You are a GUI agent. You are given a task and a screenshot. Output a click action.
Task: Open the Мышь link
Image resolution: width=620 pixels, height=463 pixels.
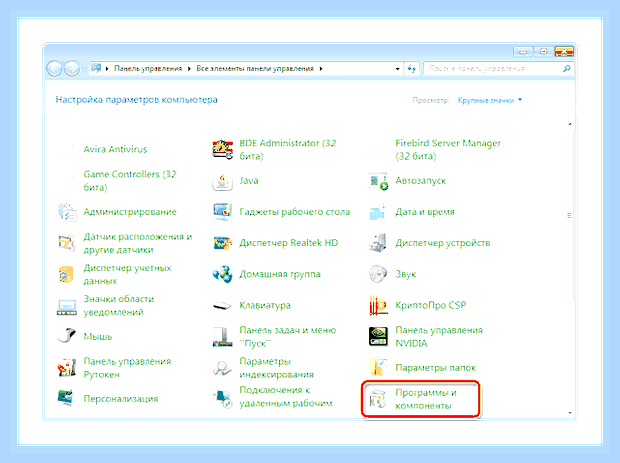pos(98,337)
